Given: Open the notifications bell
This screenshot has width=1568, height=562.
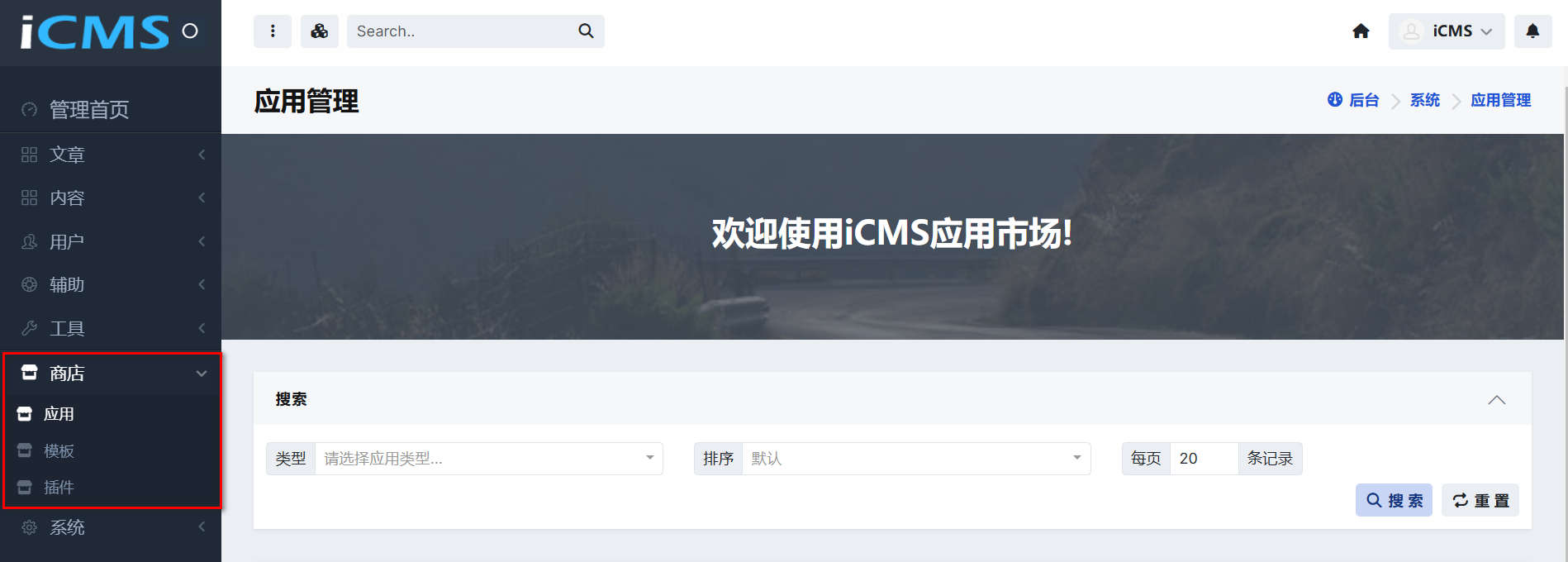Looking at the screenshot, I should [x=1532, y=31].
